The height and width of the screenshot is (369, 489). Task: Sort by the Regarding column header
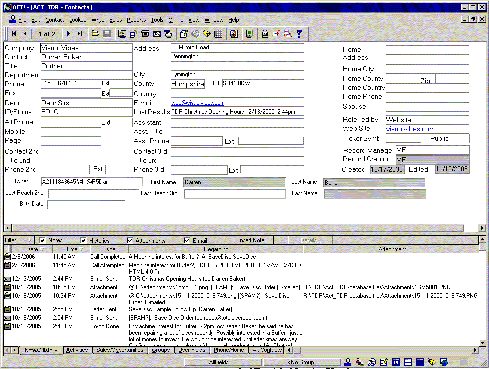tap(216, 249)
